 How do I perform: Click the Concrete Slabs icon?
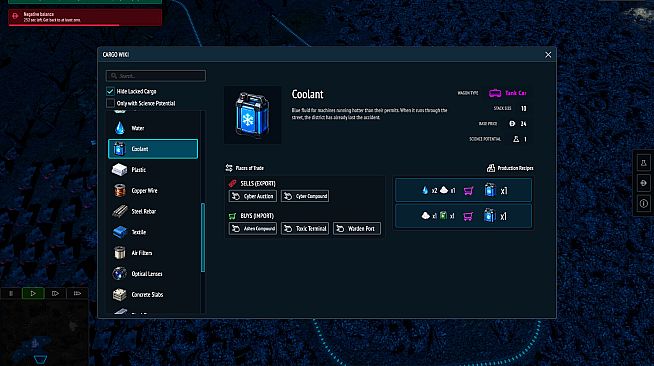coord(120,294)
